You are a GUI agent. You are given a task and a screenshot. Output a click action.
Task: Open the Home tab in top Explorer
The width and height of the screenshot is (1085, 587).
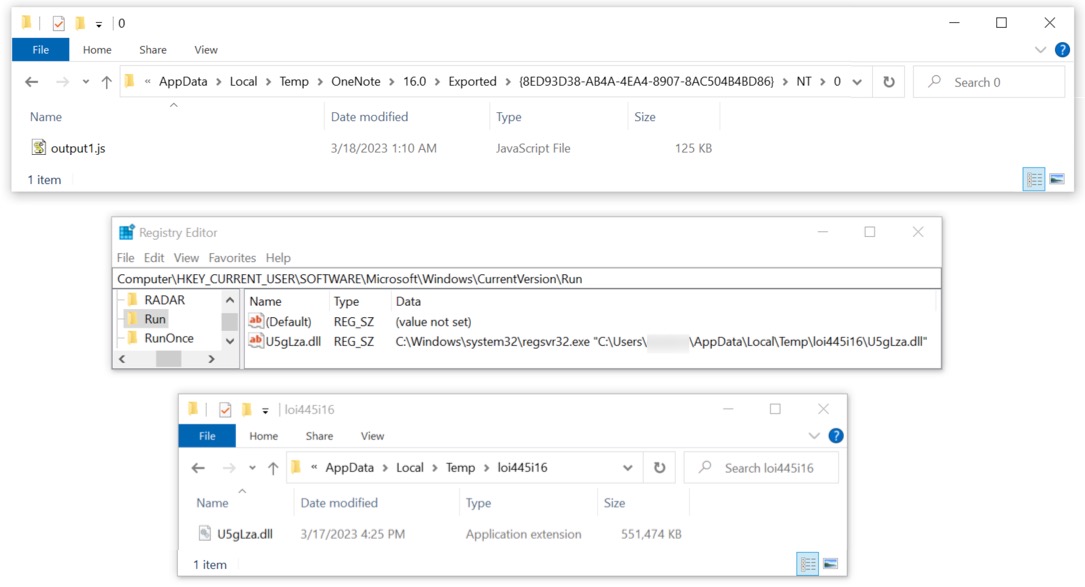tap(97, 50)
